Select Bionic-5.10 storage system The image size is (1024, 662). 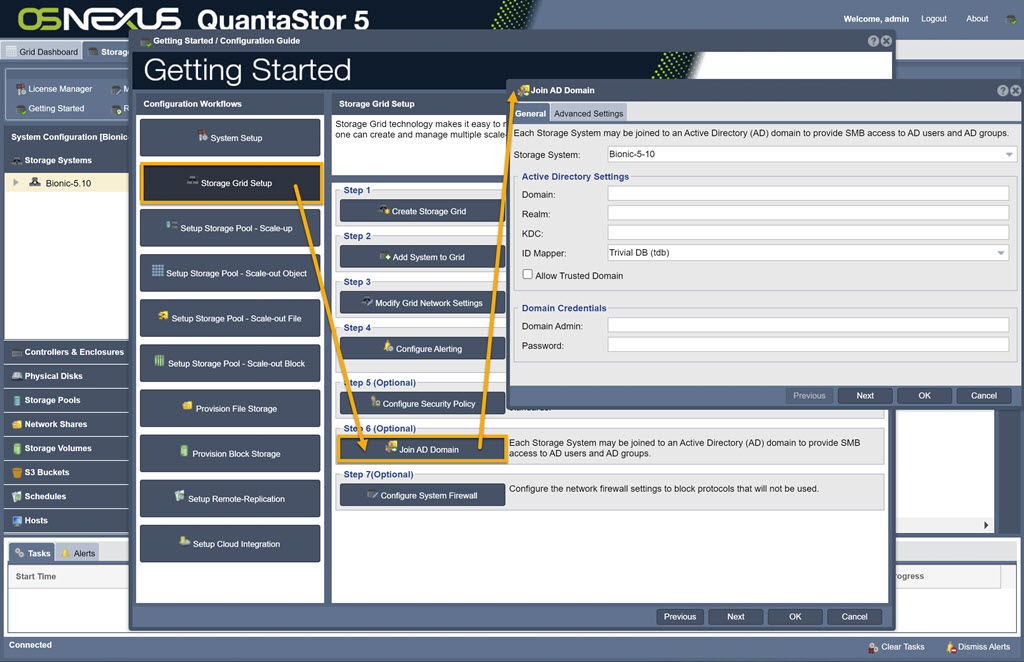68,183
